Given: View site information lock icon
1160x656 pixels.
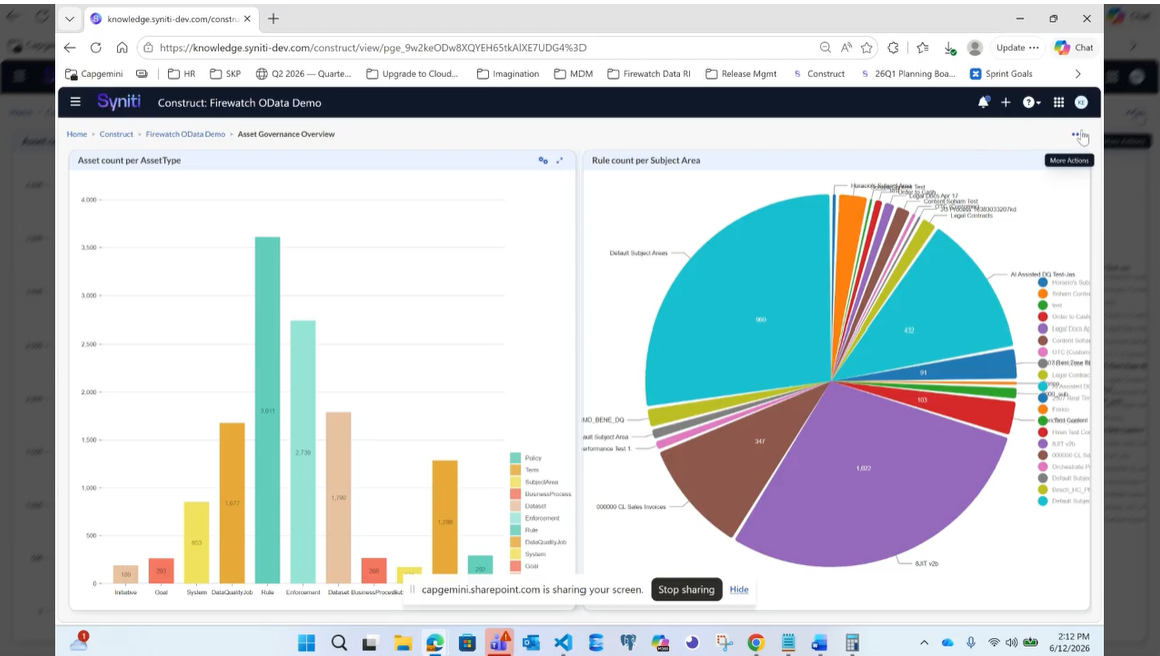Looking at the screenshot, I should pos(148,47).
